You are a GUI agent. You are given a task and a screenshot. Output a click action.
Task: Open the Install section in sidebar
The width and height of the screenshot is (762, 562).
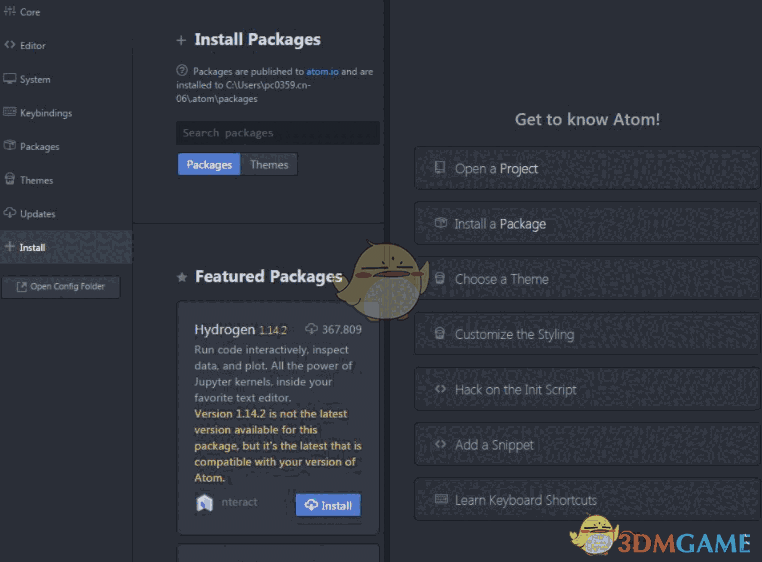66,247
